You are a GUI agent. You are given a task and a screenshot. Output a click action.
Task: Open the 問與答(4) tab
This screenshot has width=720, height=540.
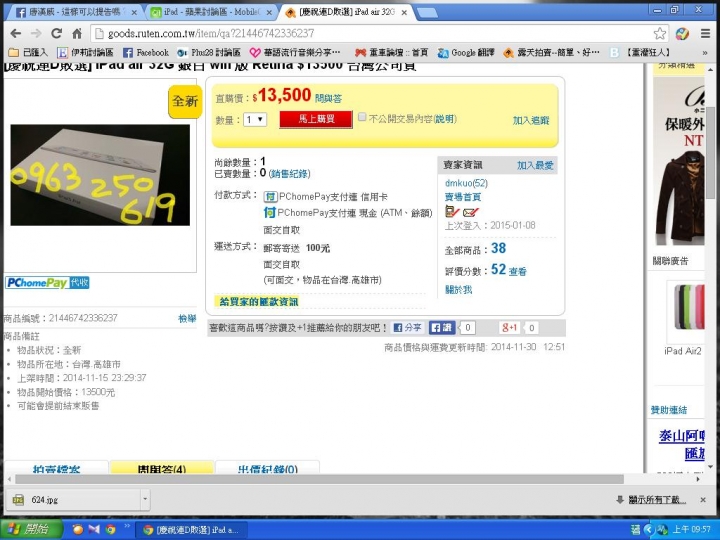tap(162, 468)
